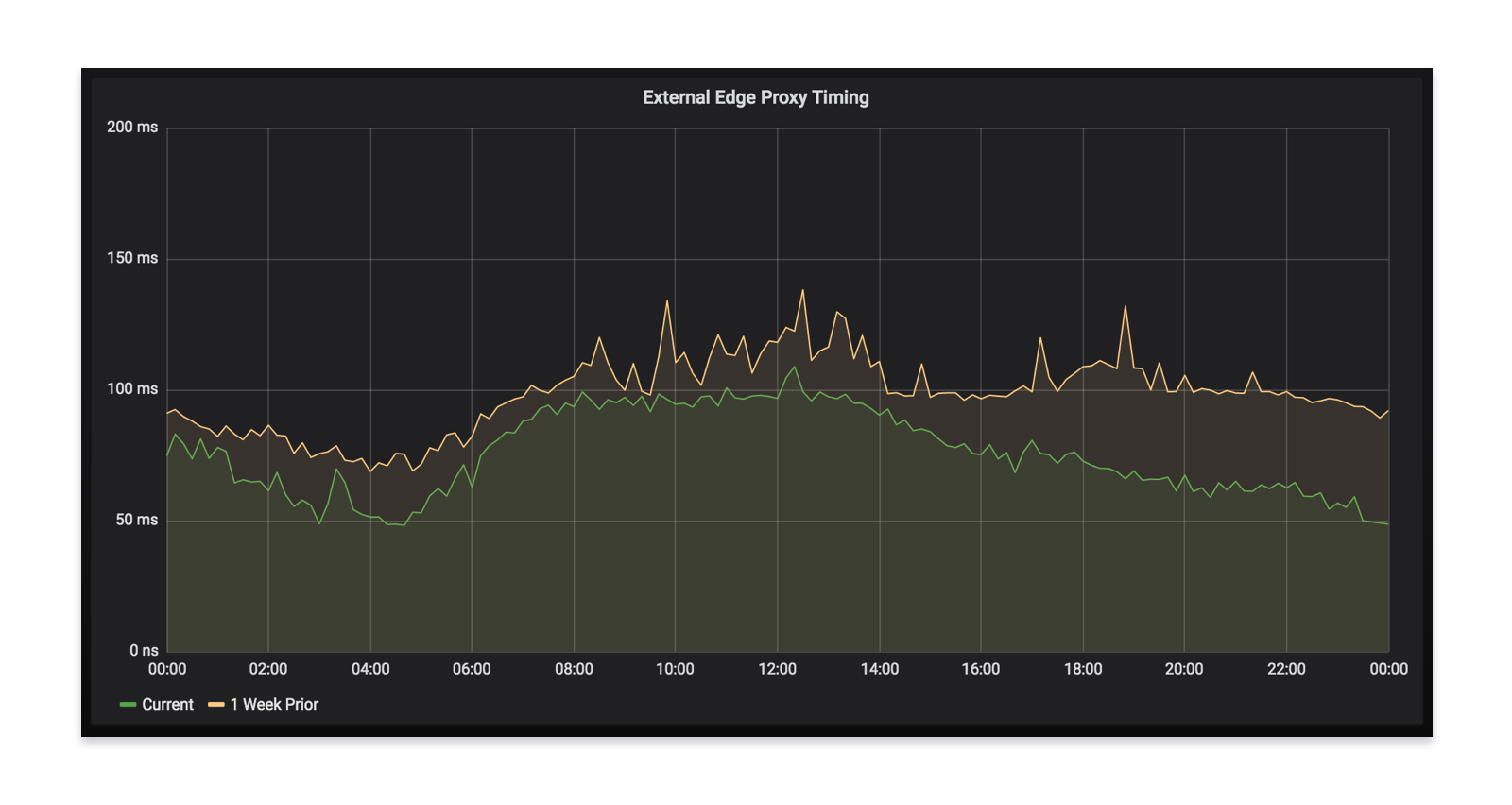
Task: Click the yellow spike just before 10:00
Action: click(x=667, y=302)
